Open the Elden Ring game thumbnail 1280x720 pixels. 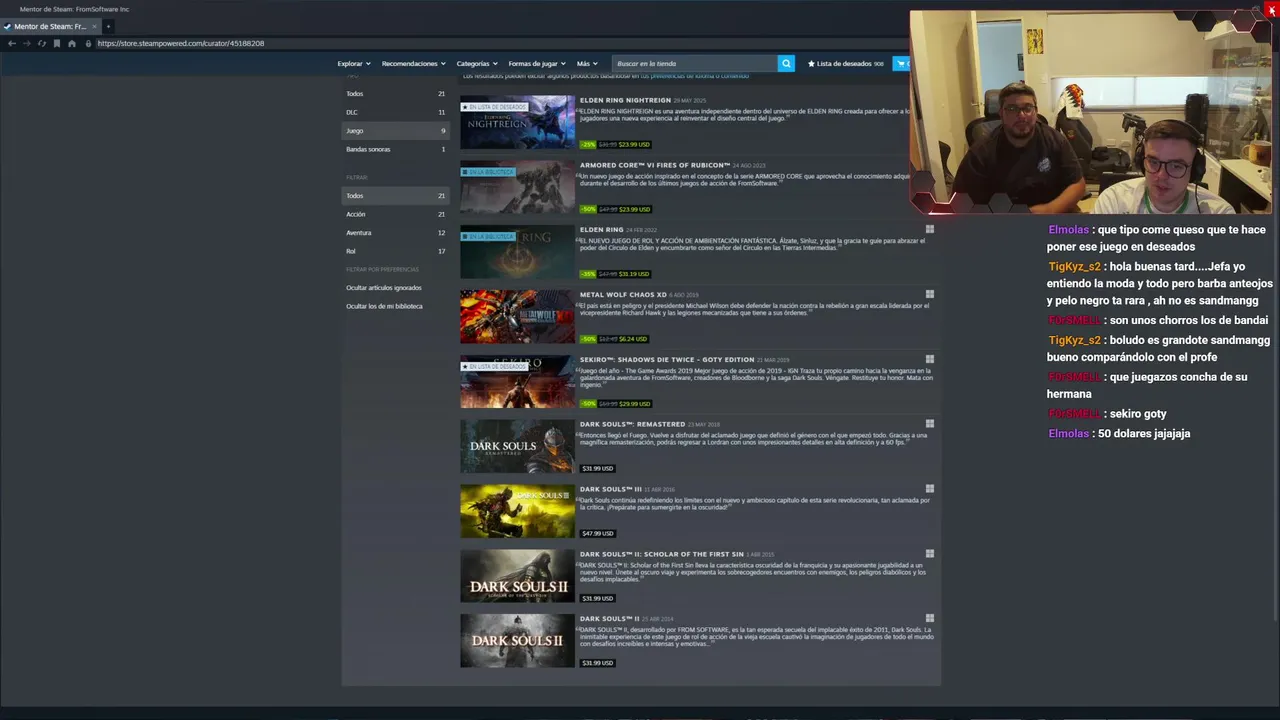tap(517, 252)
